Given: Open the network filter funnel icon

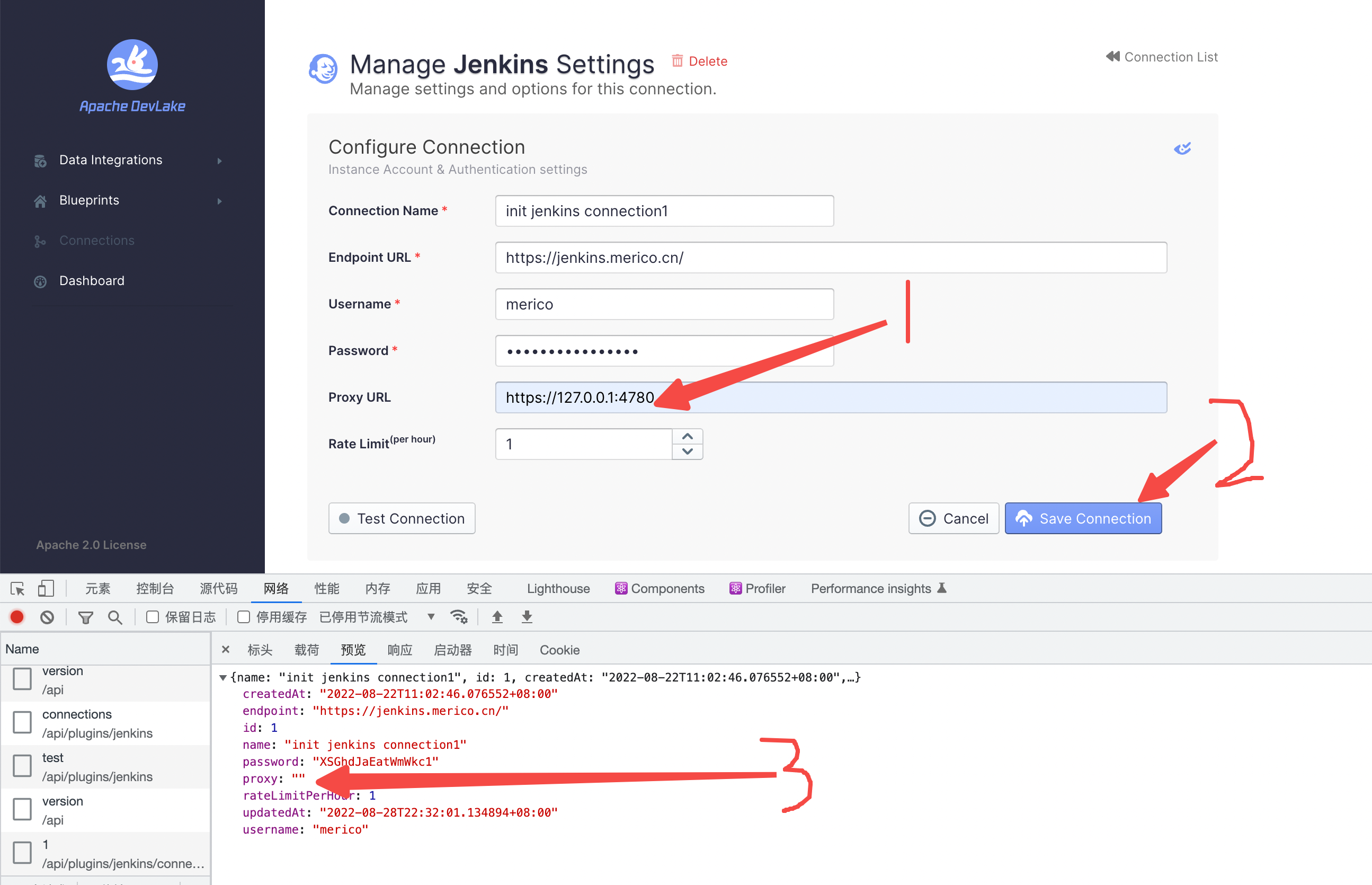Looking at the screenshot, I should pos(86,617).
